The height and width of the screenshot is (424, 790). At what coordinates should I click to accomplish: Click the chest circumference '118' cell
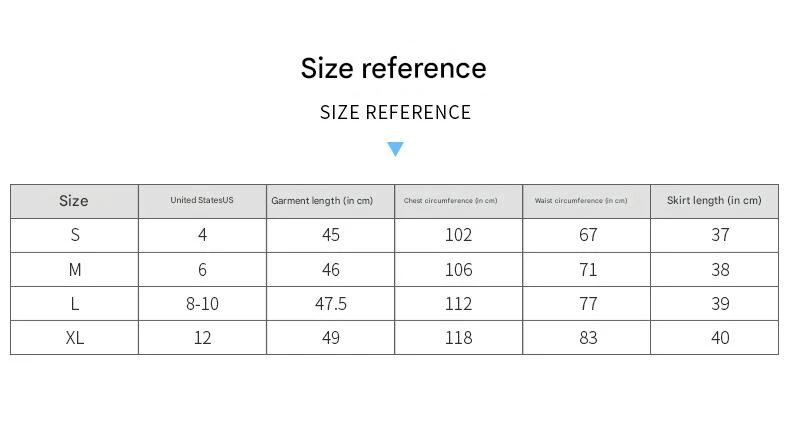458,338
